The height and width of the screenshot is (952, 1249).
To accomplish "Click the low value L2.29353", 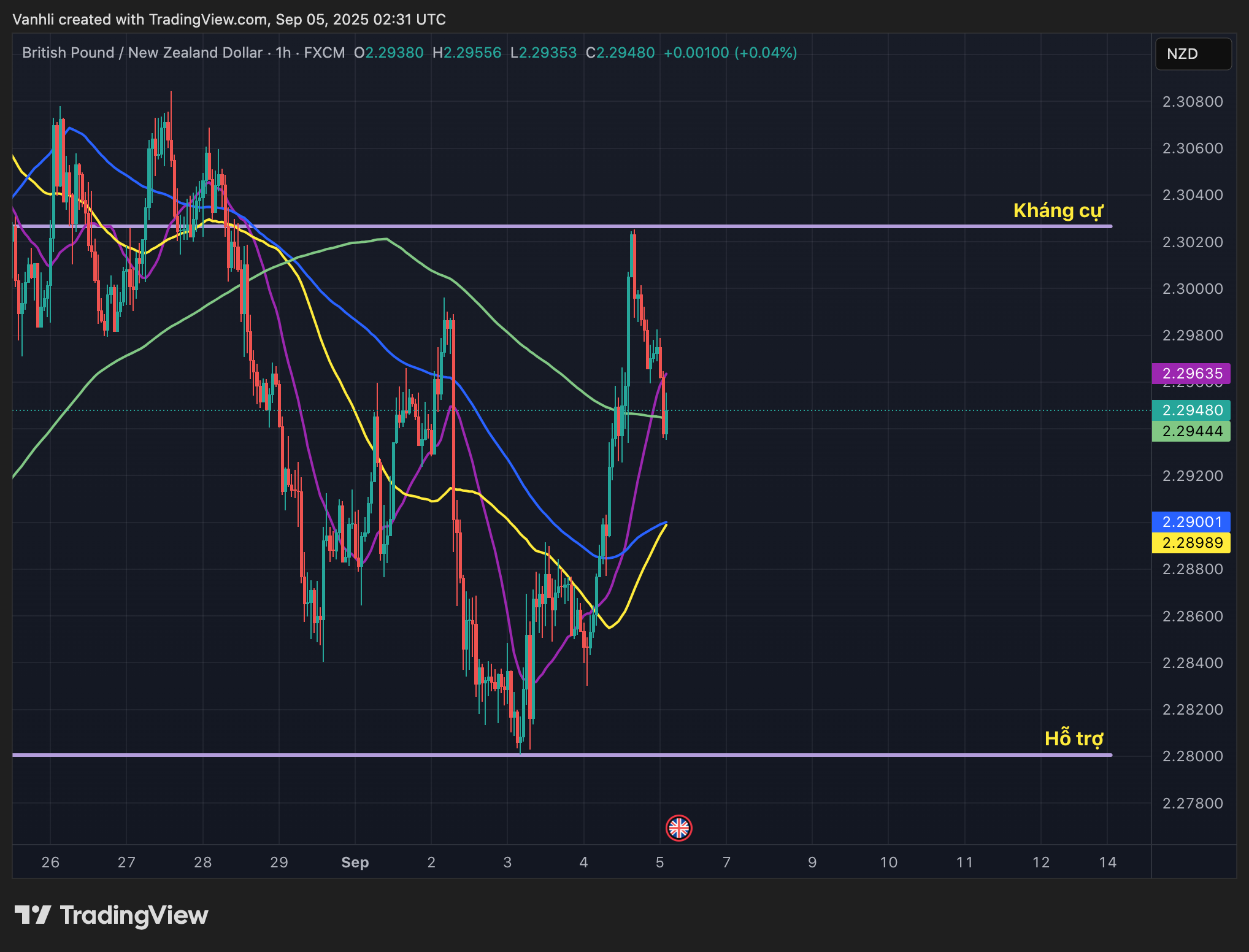I will point(544,53).
